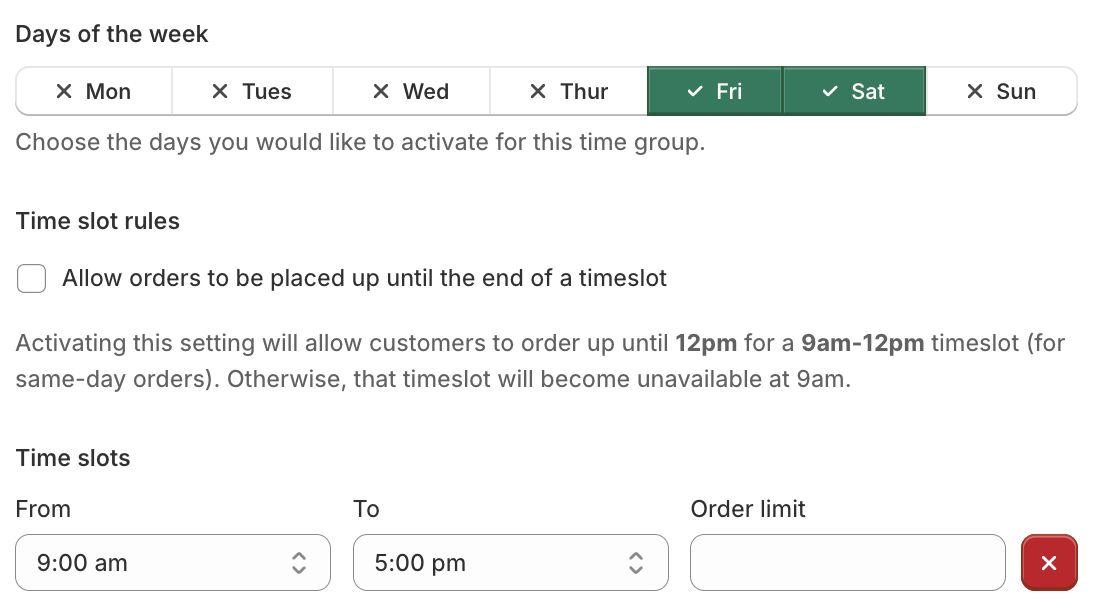
Task: Open the To time dropdown showing 5:00 pm
Action: click(510, 562)
